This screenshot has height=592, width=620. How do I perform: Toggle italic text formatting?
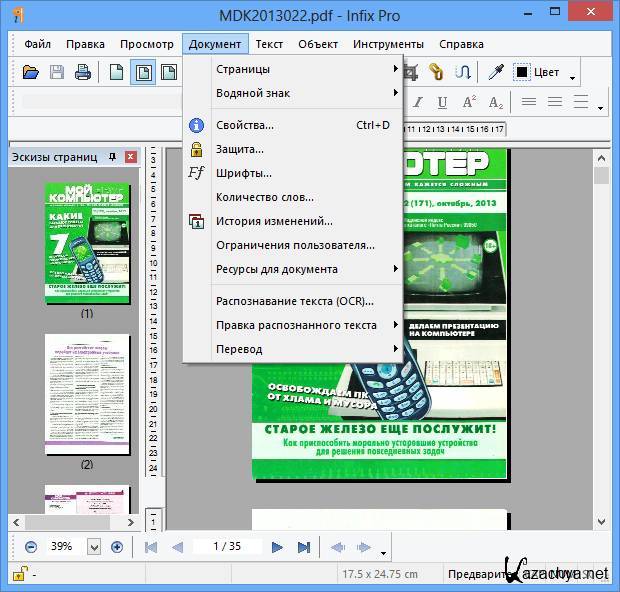pos(416,102)
